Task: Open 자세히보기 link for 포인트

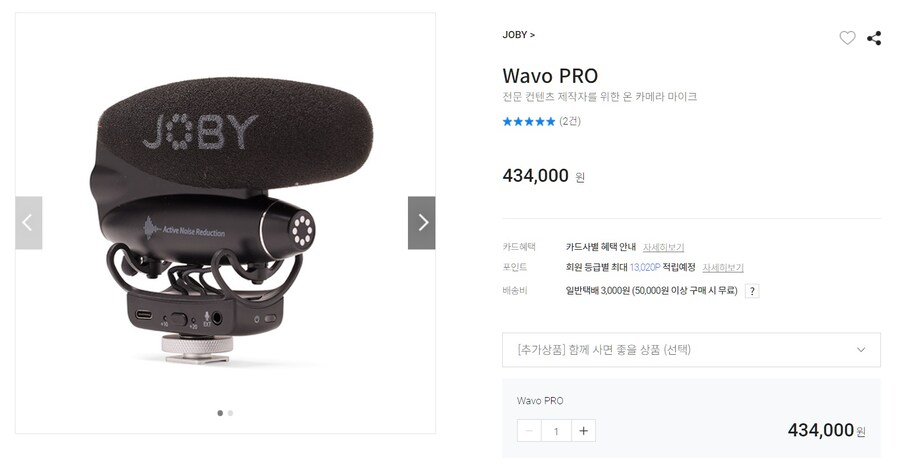Action: [x=723, y=268]
